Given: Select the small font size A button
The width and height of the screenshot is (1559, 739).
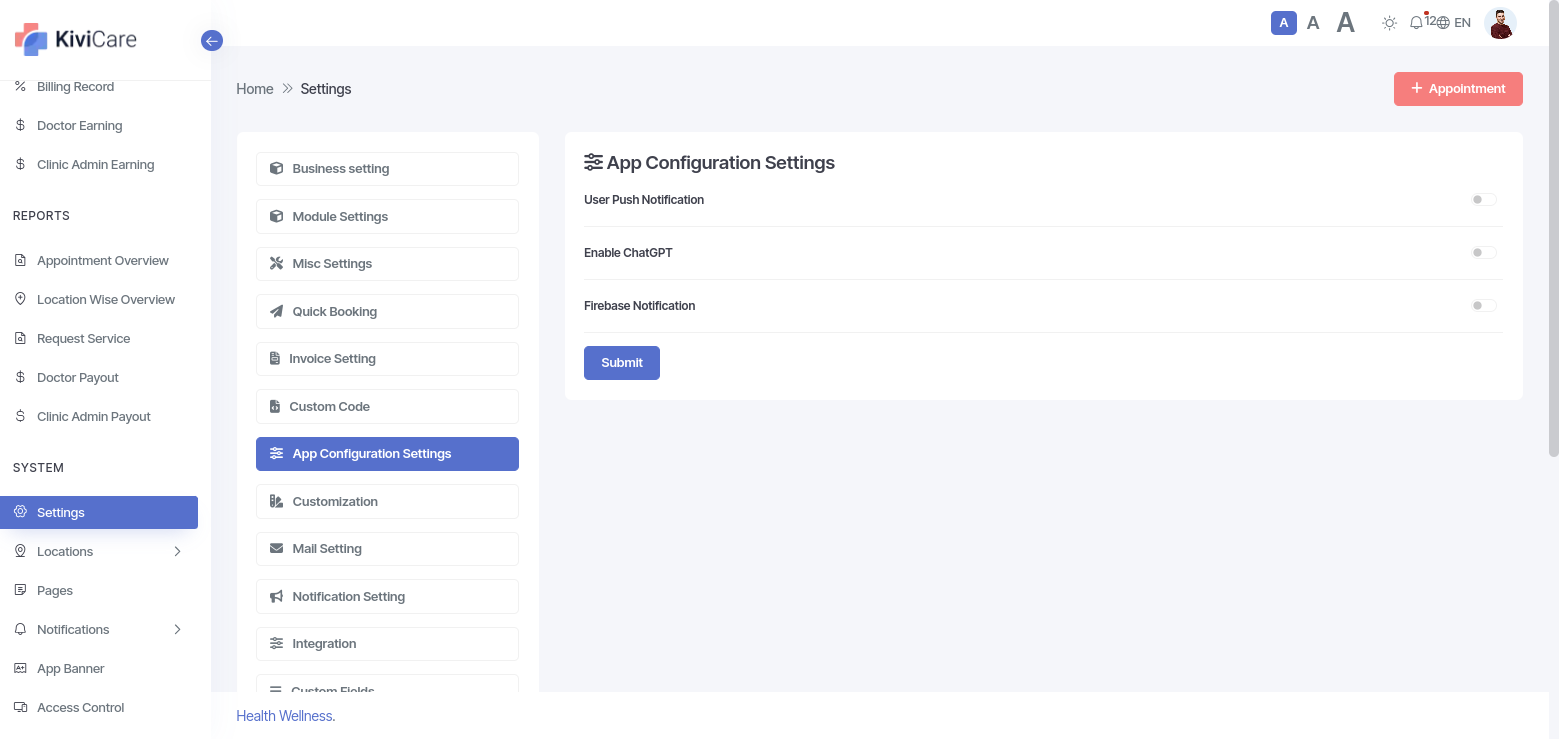Looking at the screenshot, I should pos(1284,22).
